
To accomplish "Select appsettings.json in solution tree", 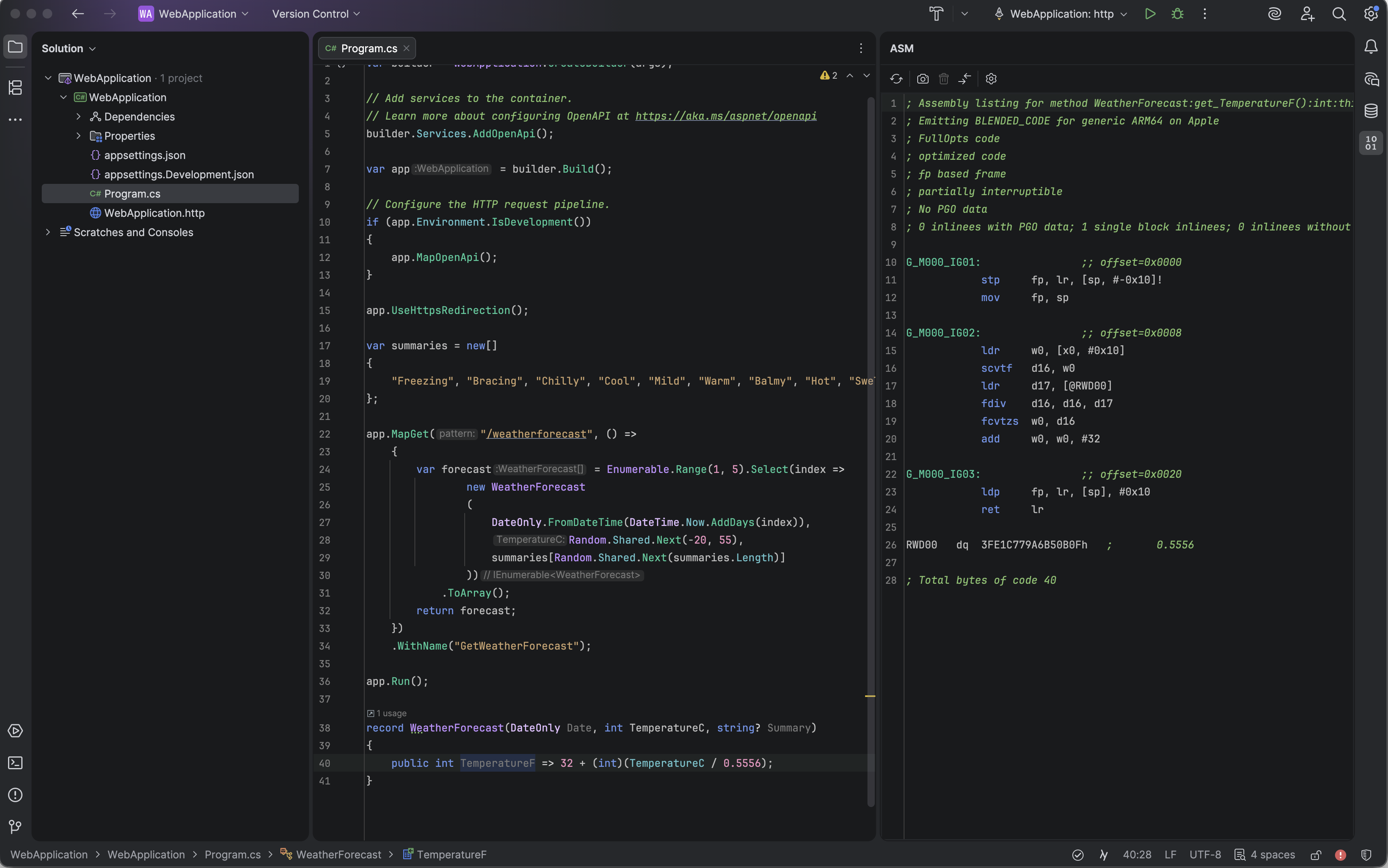I will [145, 155].
